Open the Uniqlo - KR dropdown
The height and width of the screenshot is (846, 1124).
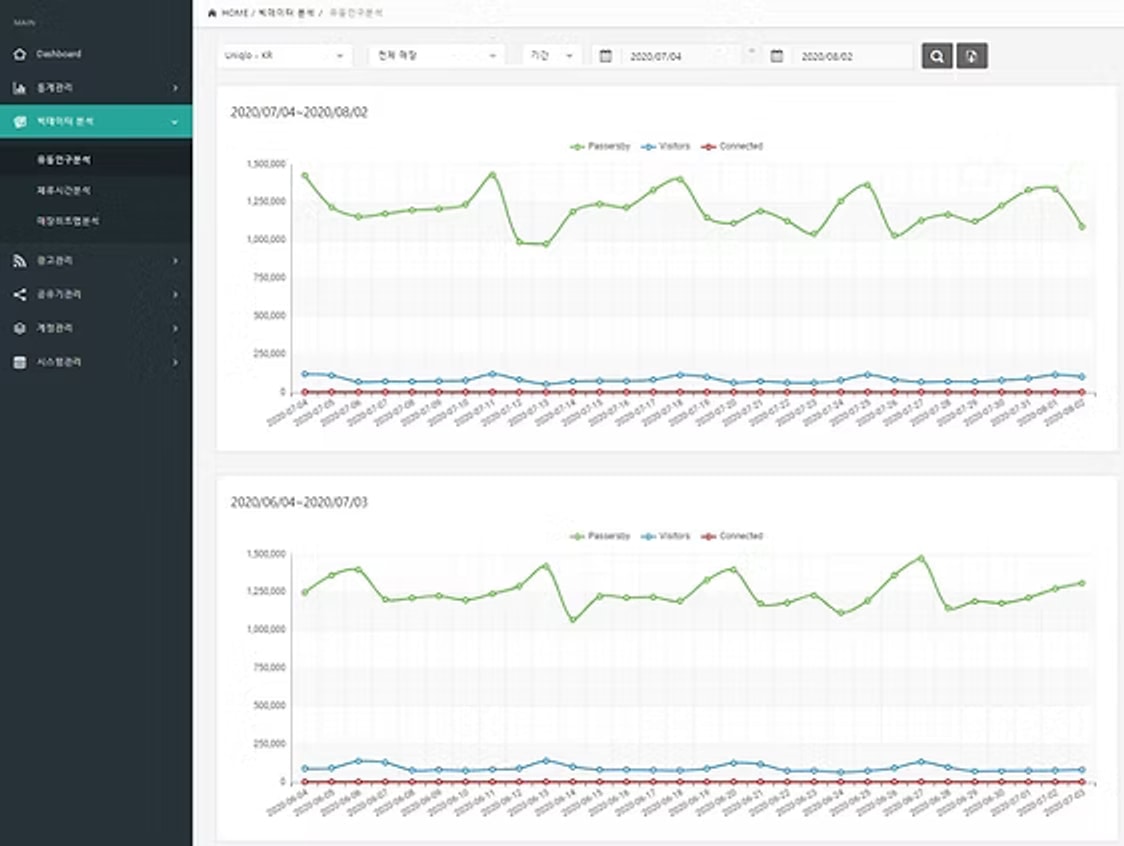[284, 56]
